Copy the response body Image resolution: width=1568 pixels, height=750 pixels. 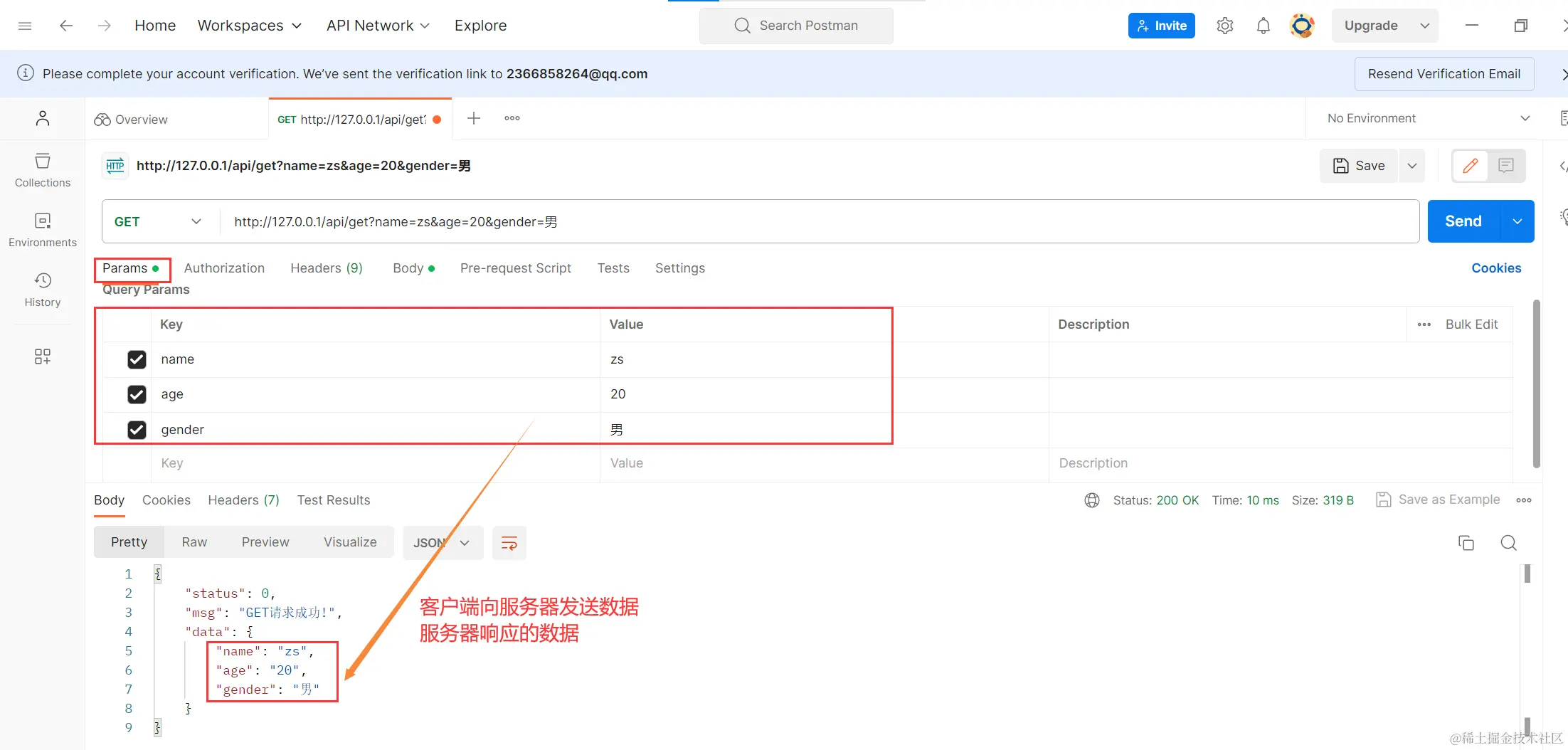pyautogui.click(x=1466, y=543)
